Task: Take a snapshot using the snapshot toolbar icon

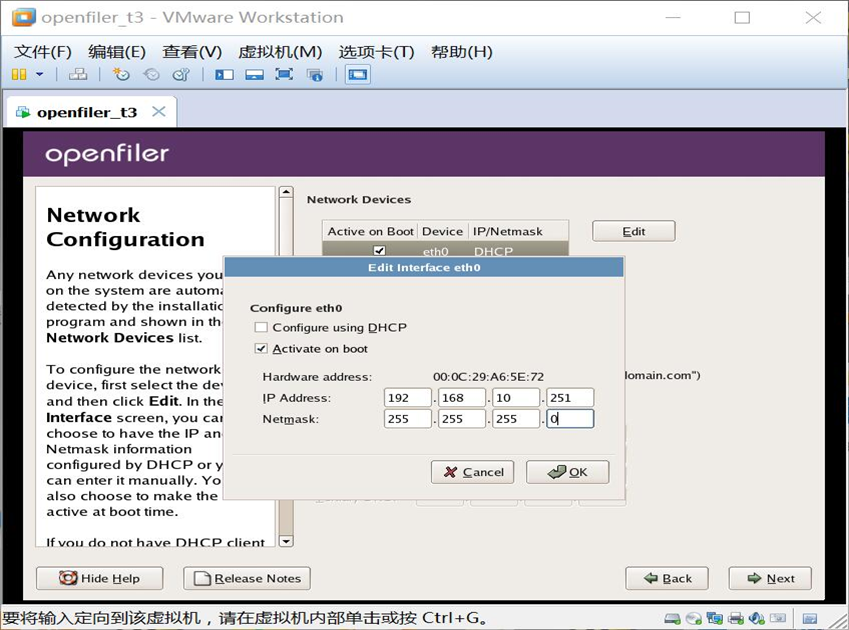Action: (121, 74)
